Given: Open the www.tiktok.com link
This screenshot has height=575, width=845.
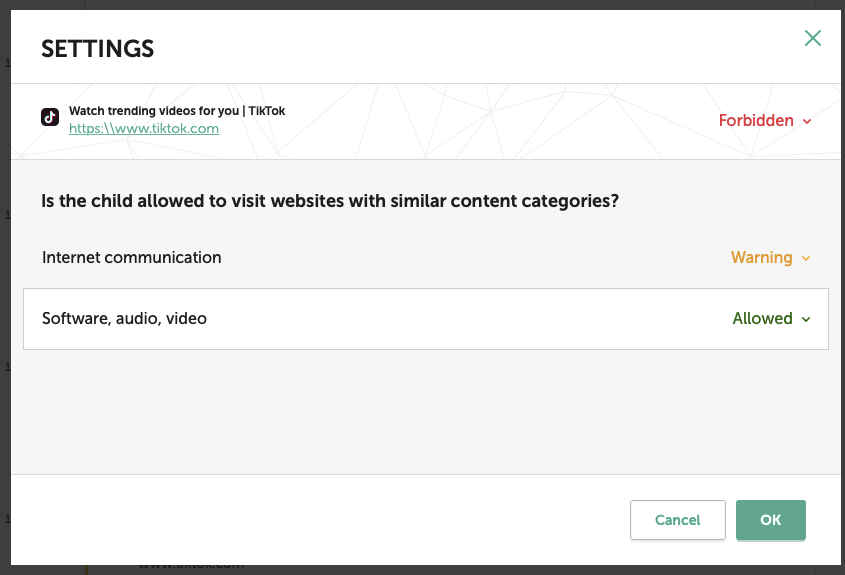Looking at the screenshot, I should pyautogui.click(x=144, y=129).
